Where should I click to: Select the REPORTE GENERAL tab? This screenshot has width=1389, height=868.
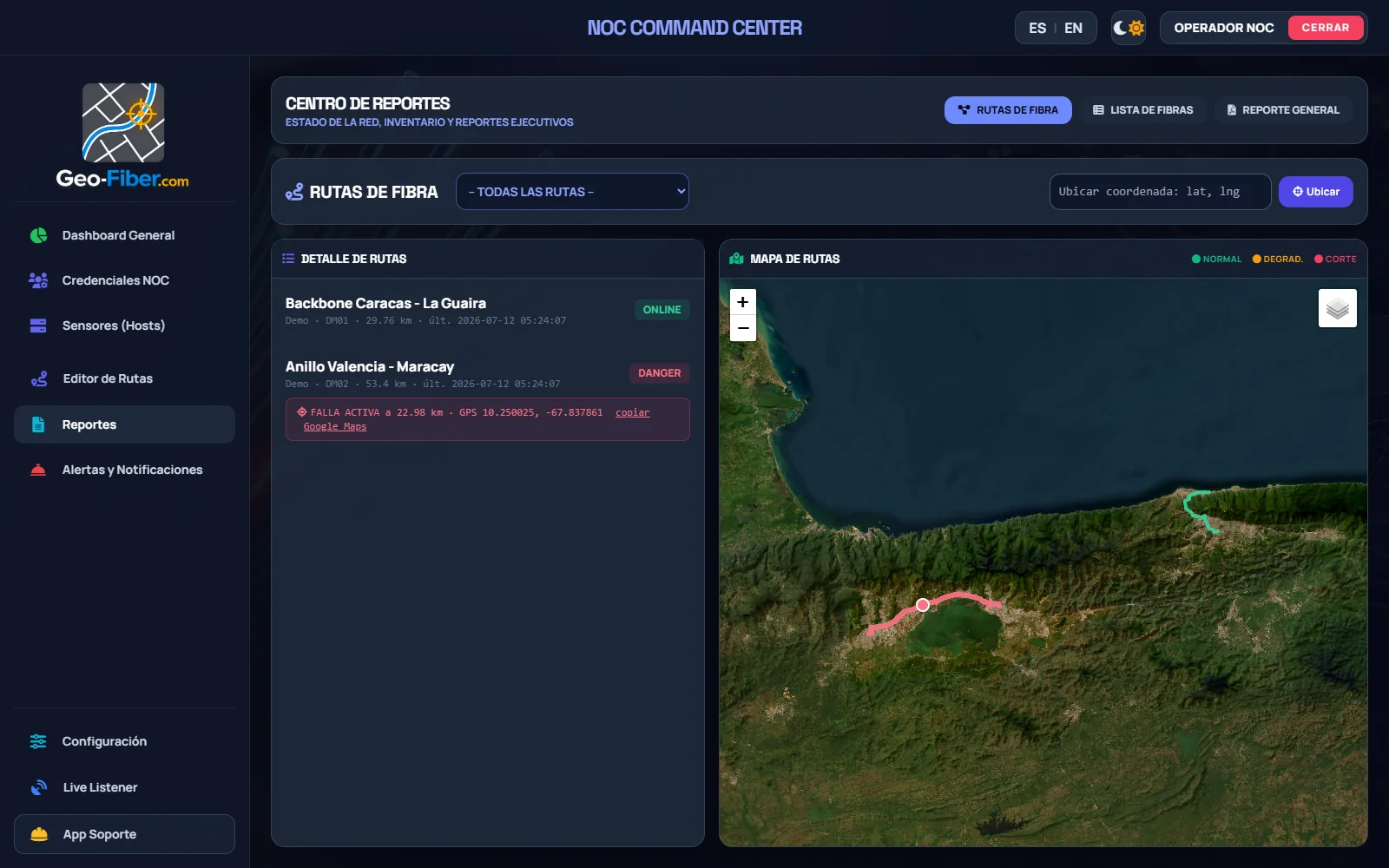[x=1282, y=110]
